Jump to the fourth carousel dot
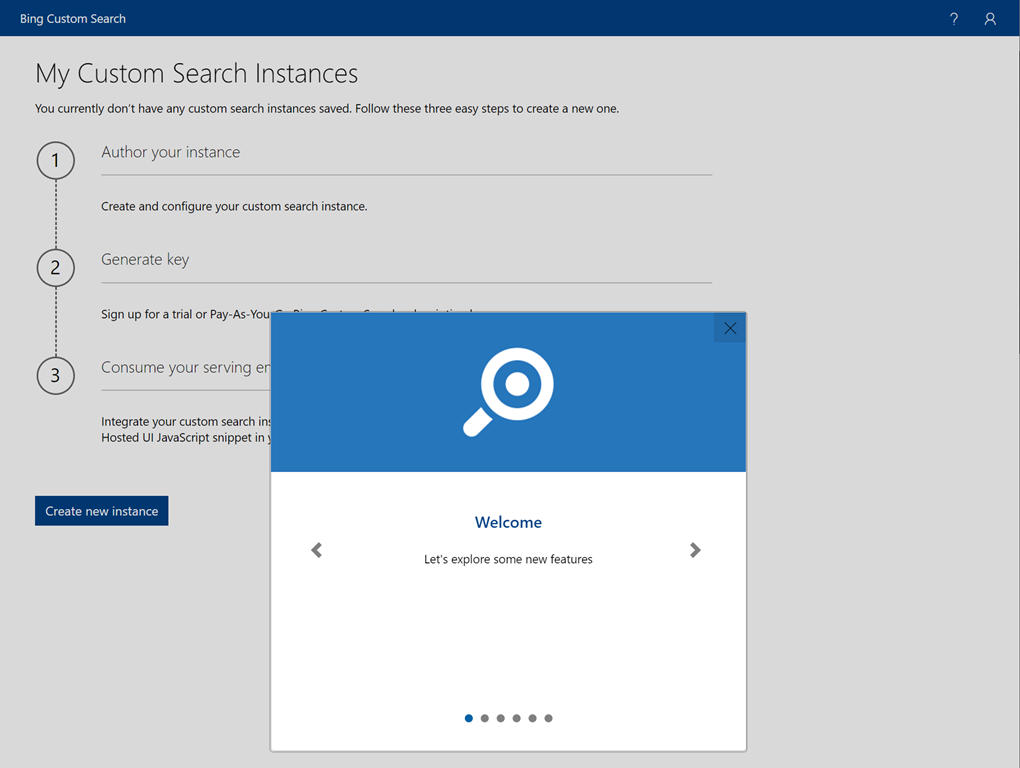Screen dimensions: 1020x768 [517, 718]
